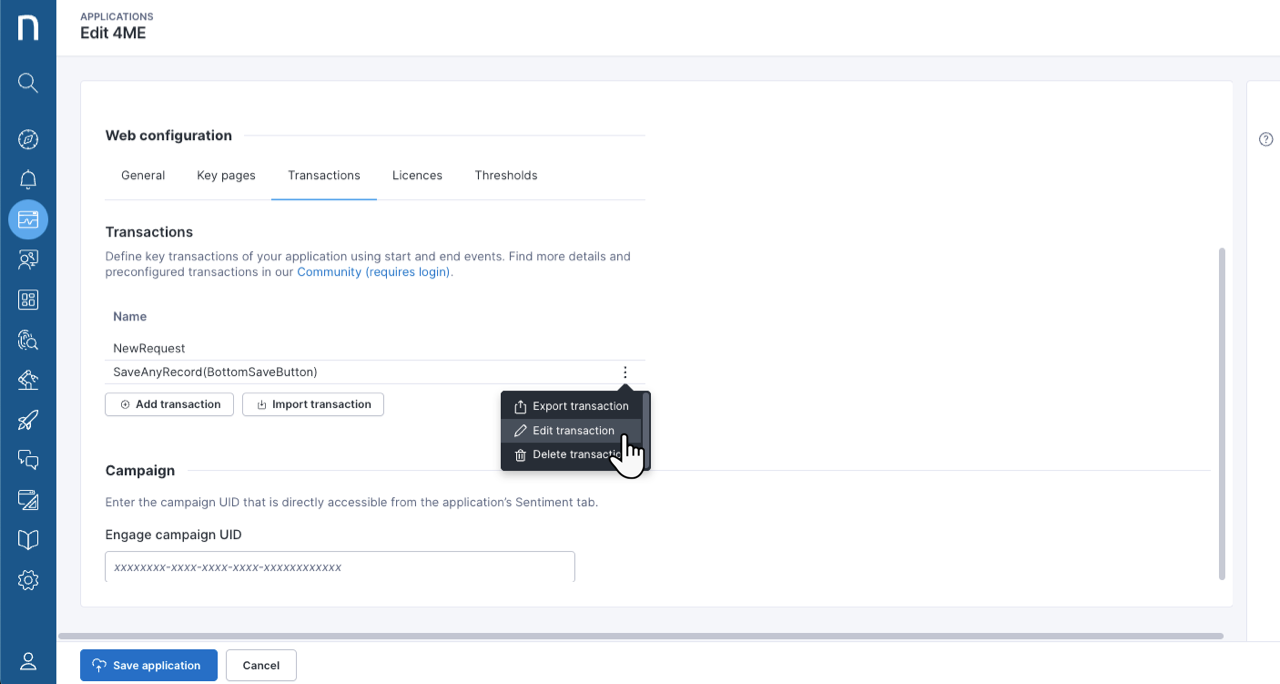
Task: Open Search from the left sidebar
Action: point(28,82)
